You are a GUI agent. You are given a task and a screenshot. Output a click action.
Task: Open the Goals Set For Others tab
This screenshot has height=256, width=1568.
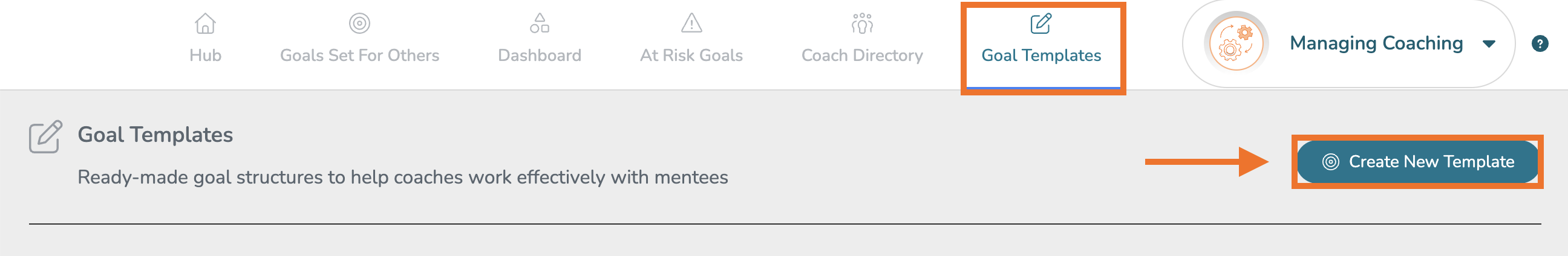click(x=359, y=56)
